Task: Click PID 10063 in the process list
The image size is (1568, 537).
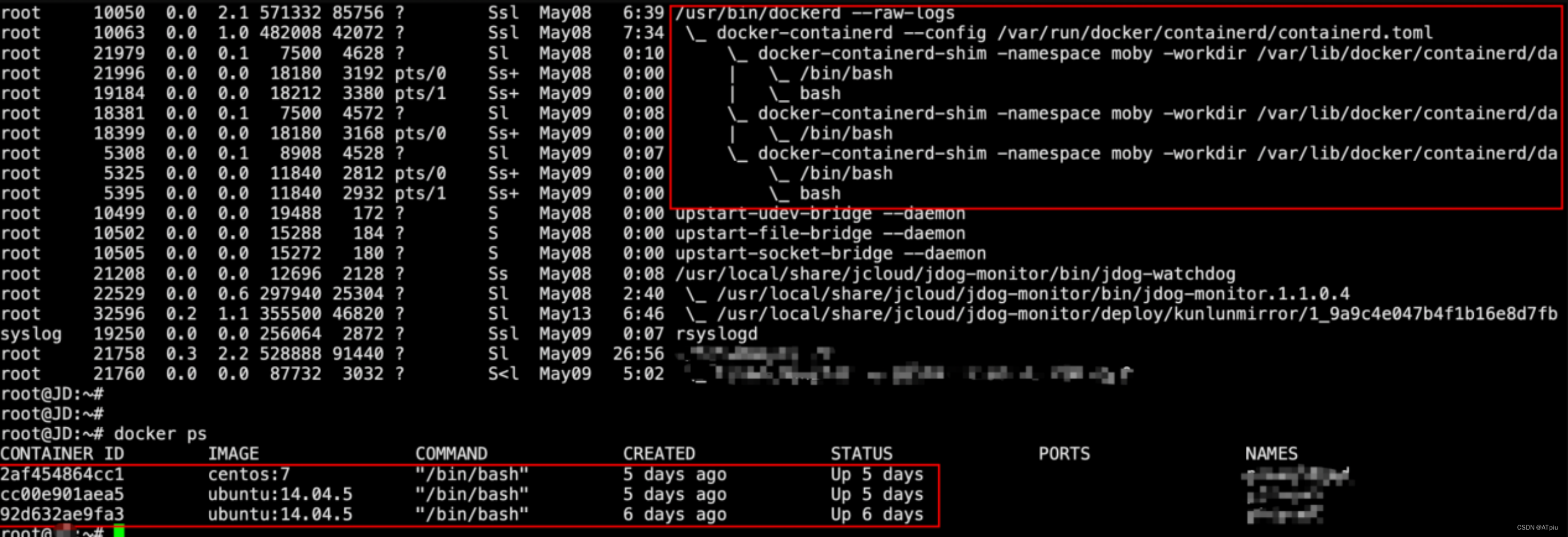Action: tap(119, 32)
